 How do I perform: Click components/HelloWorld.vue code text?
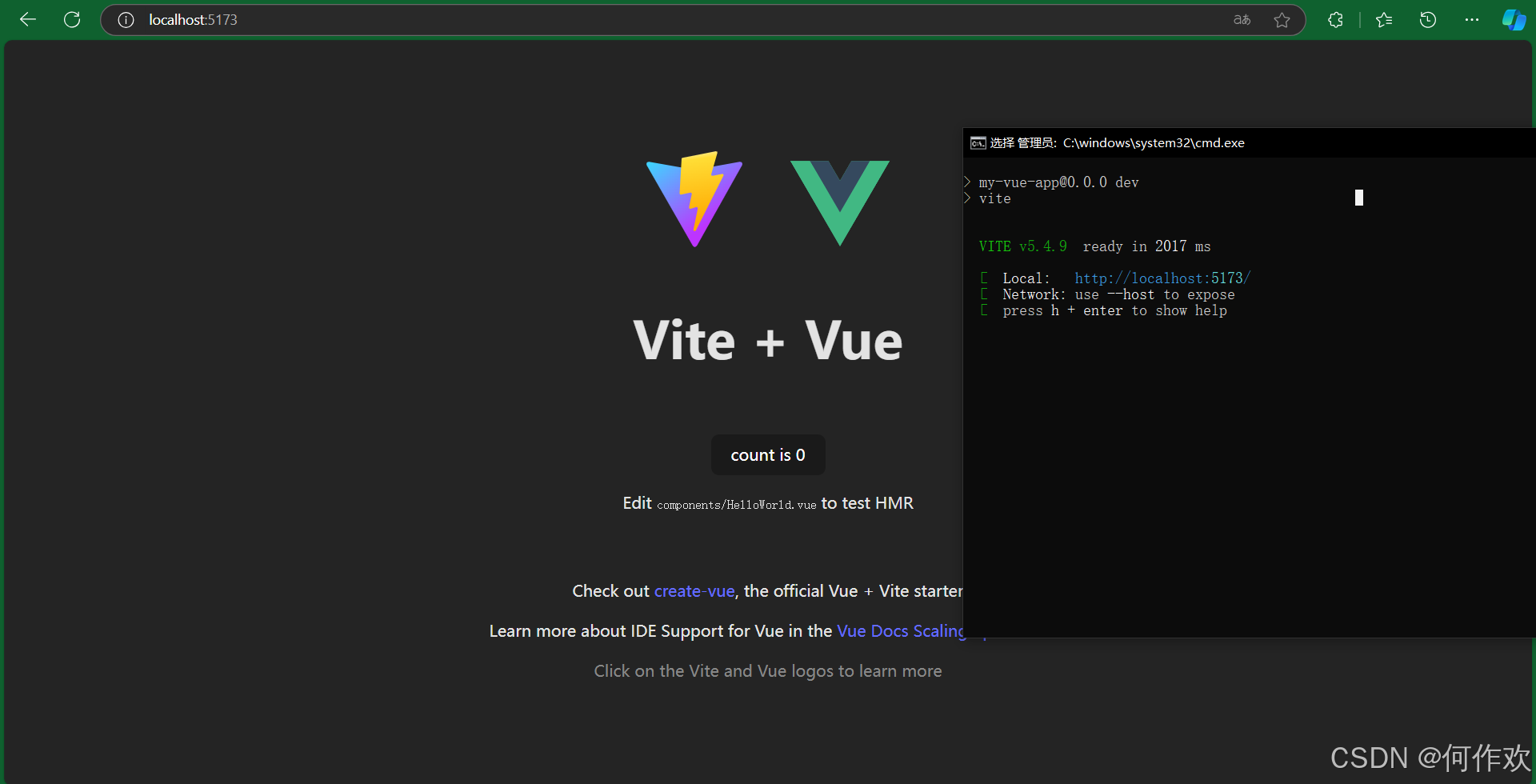pos(737,505)
